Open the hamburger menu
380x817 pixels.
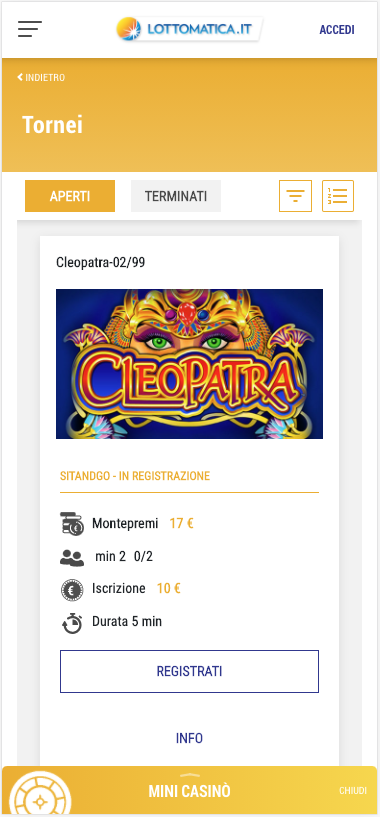click(30, 29)
